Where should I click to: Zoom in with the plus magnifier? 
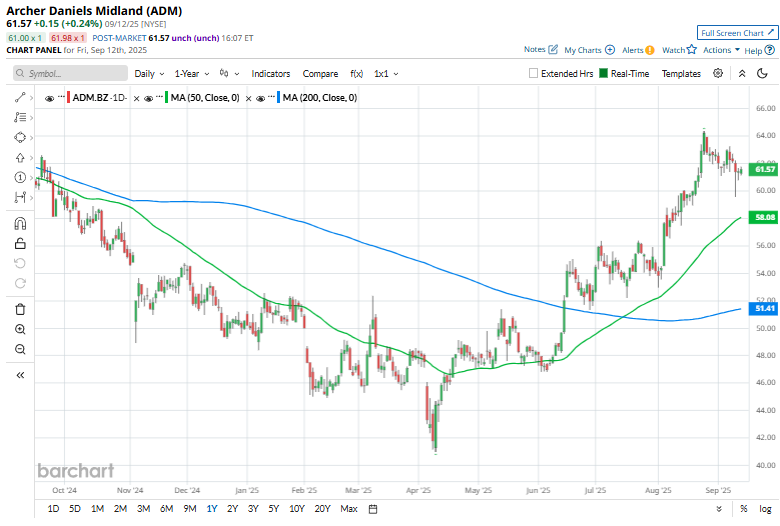coord(20,329)
